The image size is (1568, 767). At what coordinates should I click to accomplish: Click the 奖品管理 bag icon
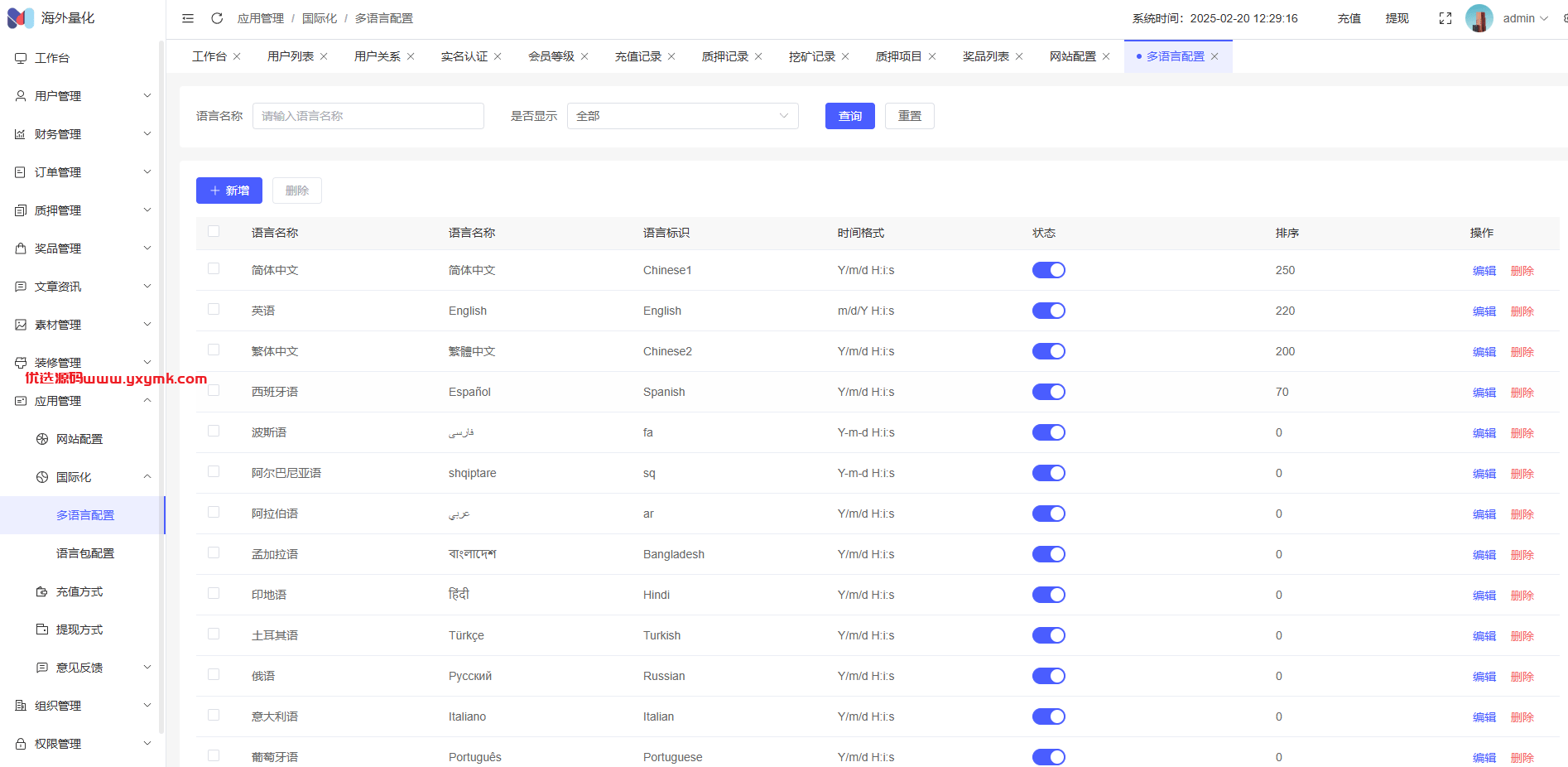[x=21, y=248]
